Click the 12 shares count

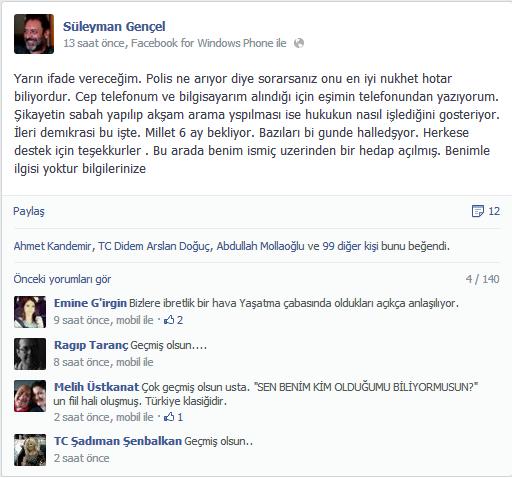[x=494, y=211]
